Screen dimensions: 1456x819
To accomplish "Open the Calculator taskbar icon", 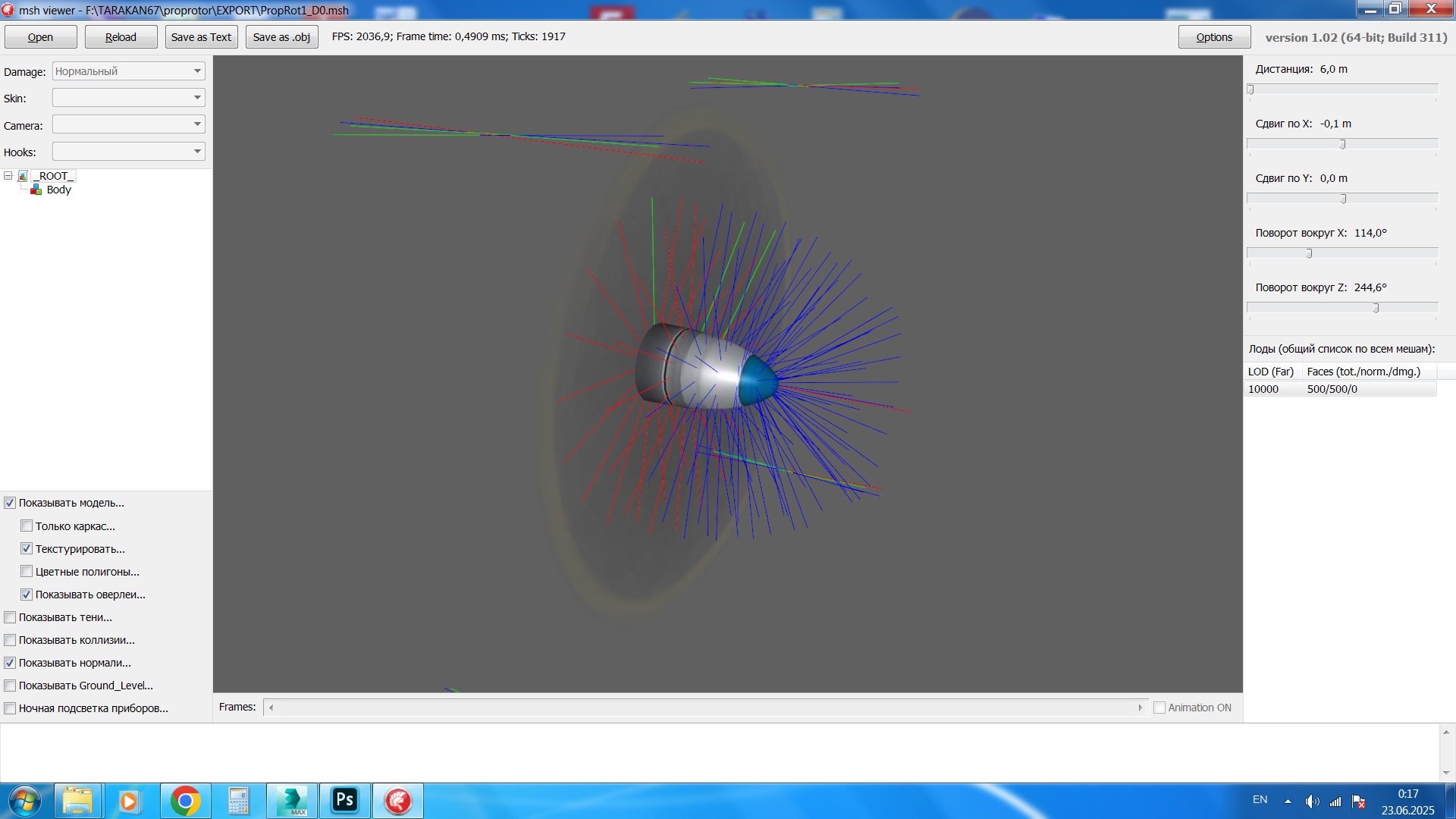I will pos(238,801).
